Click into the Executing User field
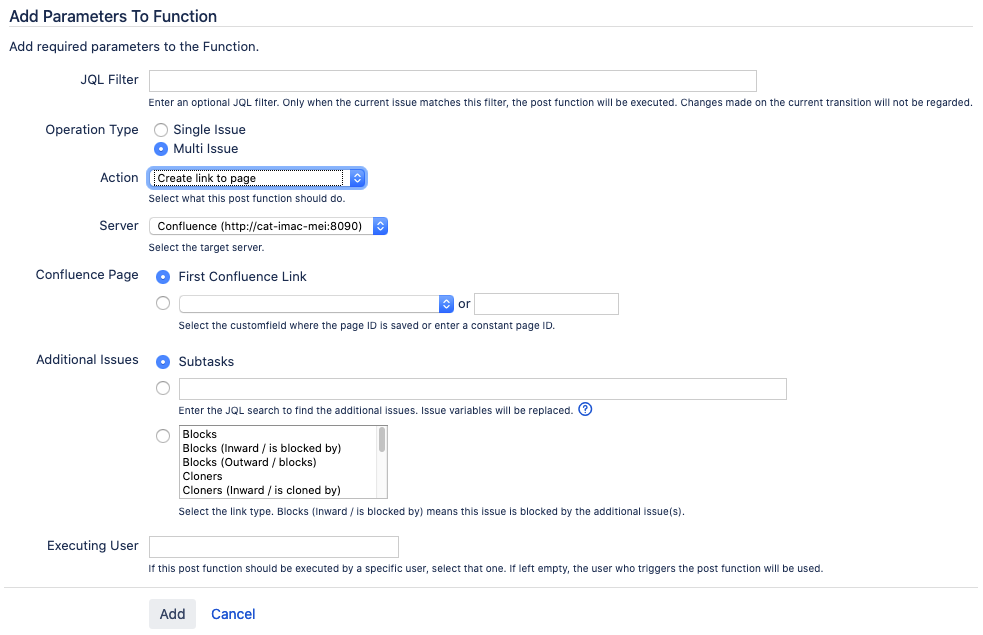983x635 pixels. coord(273,547)
